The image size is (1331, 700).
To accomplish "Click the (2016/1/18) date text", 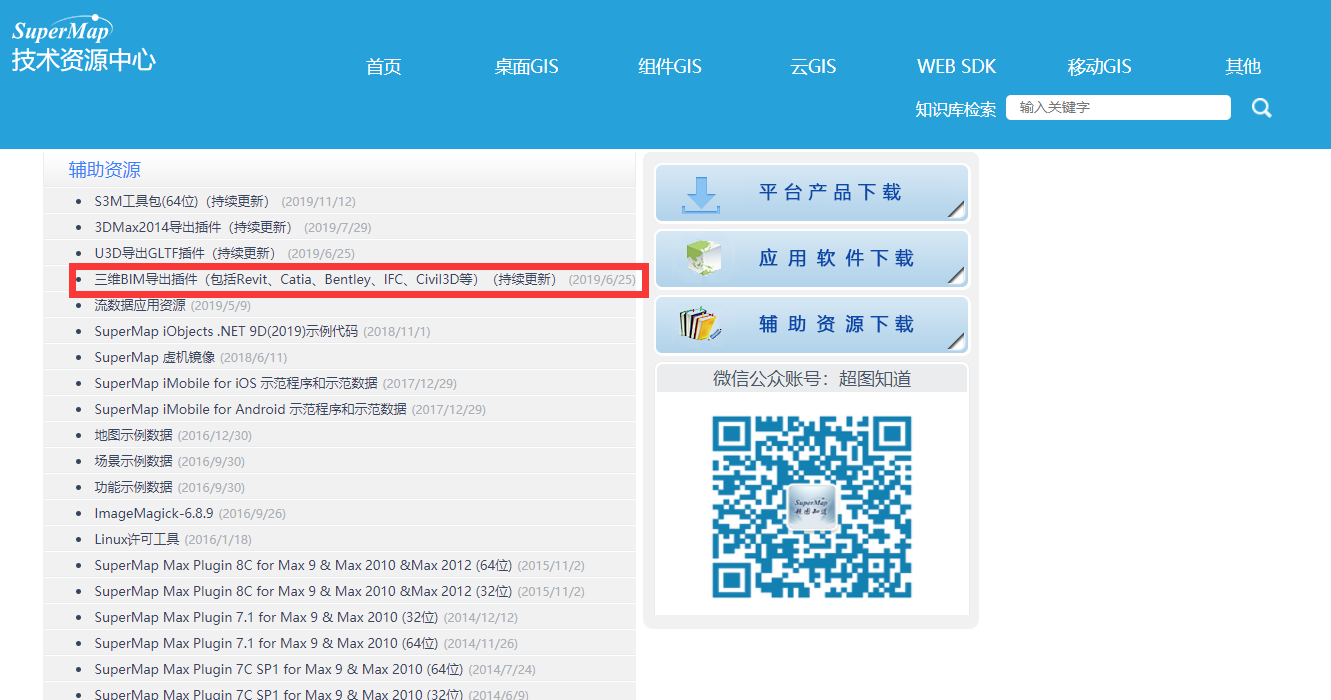I will tap(218, 539).
